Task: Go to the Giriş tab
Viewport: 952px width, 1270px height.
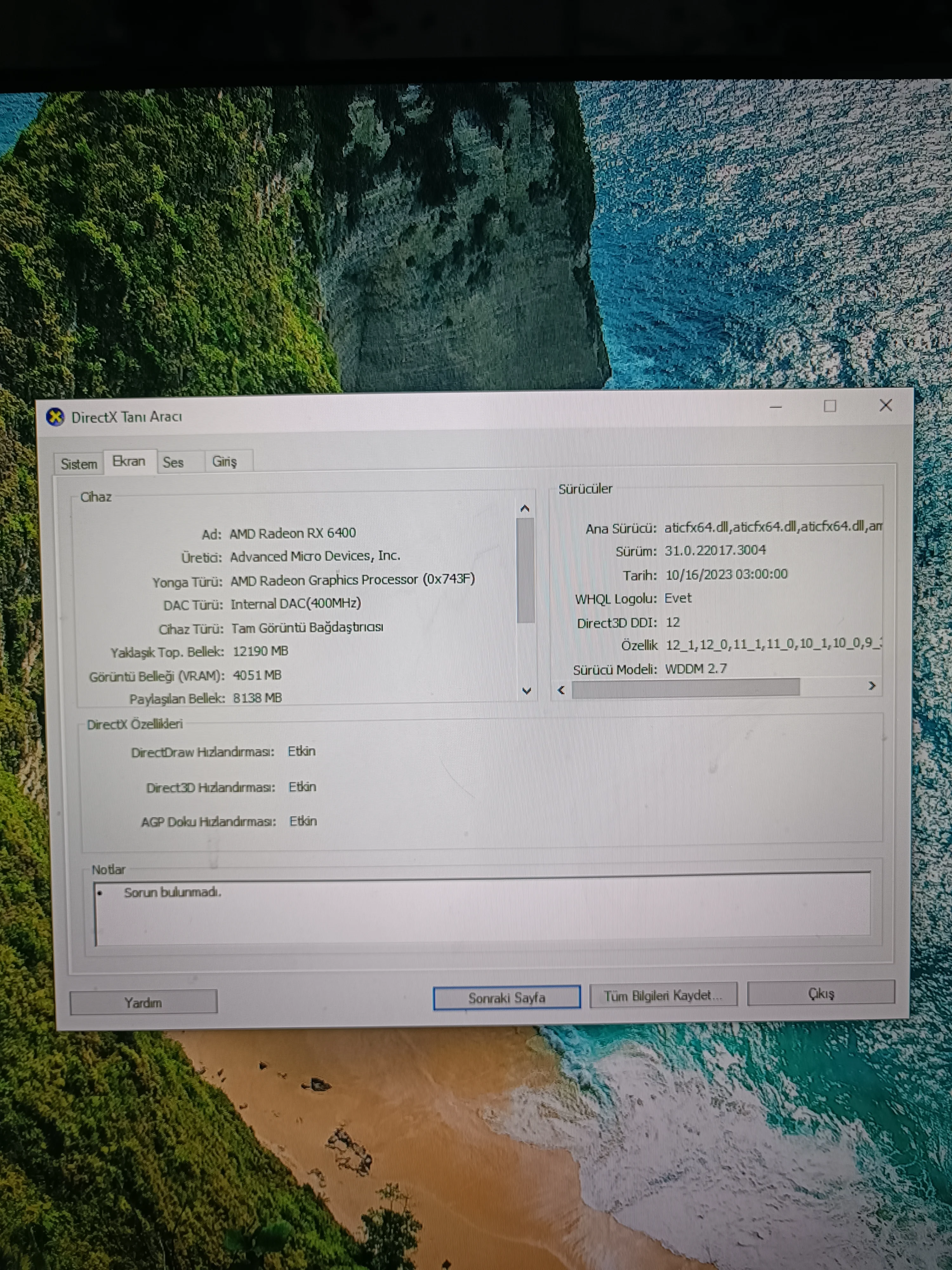Action: click(x=224, y=462)
